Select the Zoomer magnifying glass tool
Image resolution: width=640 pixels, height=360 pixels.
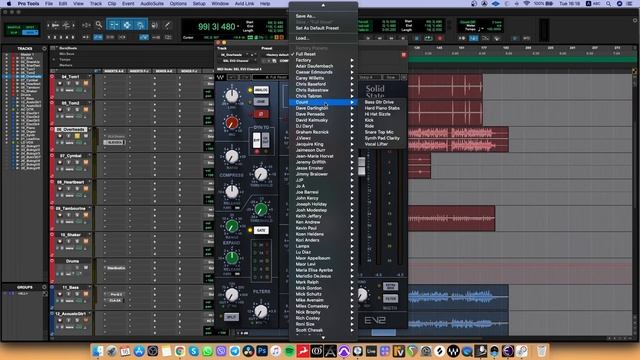point(99,25)
